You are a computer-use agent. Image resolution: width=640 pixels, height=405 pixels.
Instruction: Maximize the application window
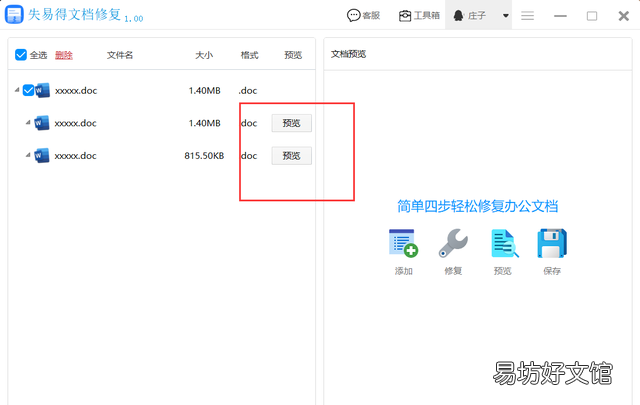coord(592,16)
